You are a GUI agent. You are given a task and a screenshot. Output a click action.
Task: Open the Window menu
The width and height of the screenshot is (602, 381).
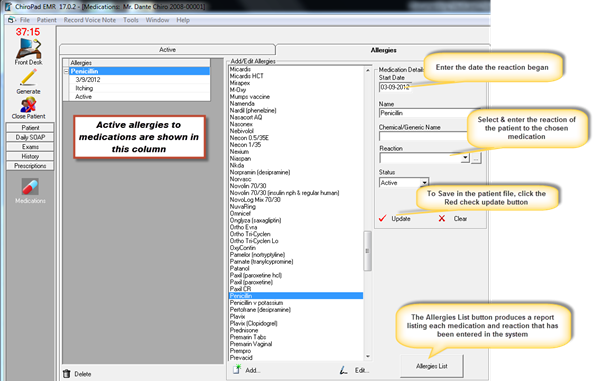[x=157, y=20]
